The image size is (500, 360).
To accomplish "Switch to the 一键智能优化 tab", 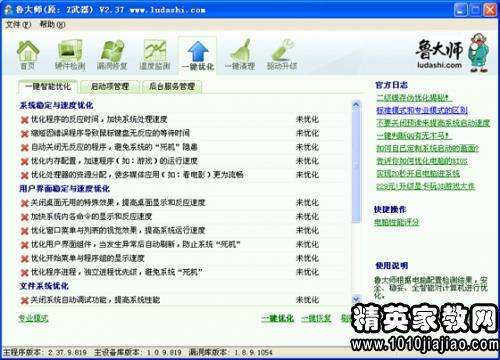I will tap(48, 87).
